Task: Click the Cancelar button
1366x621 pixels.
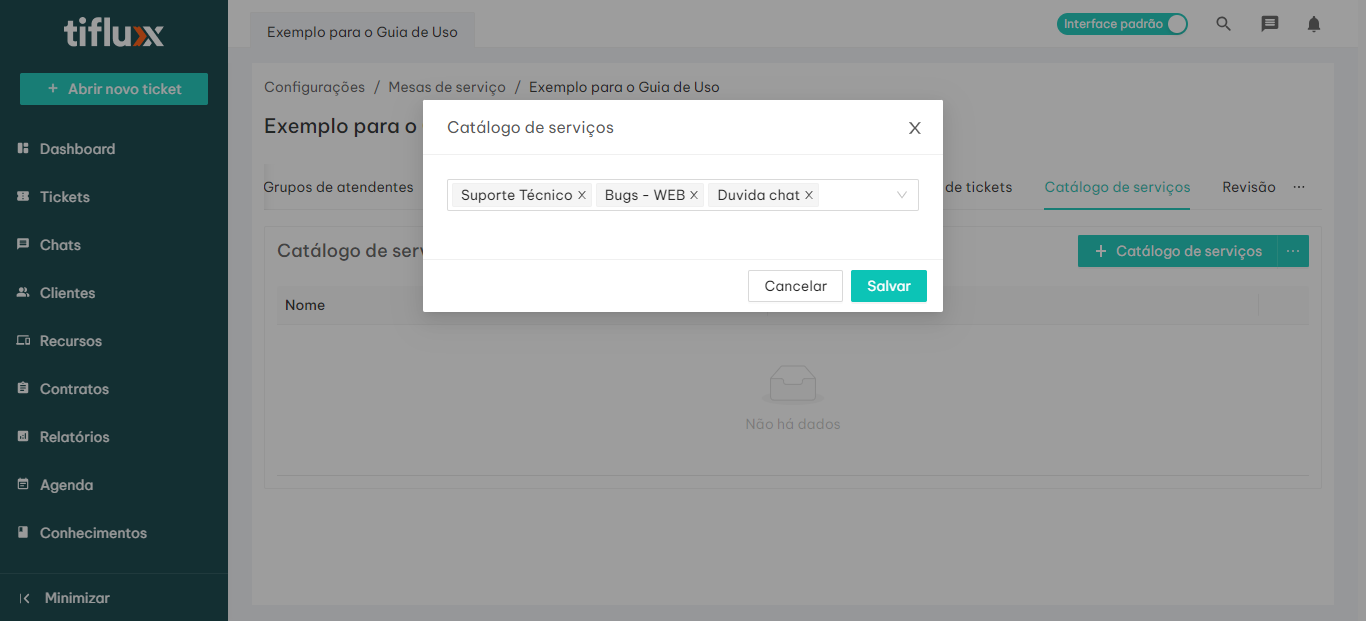Action: click(795, 286)
